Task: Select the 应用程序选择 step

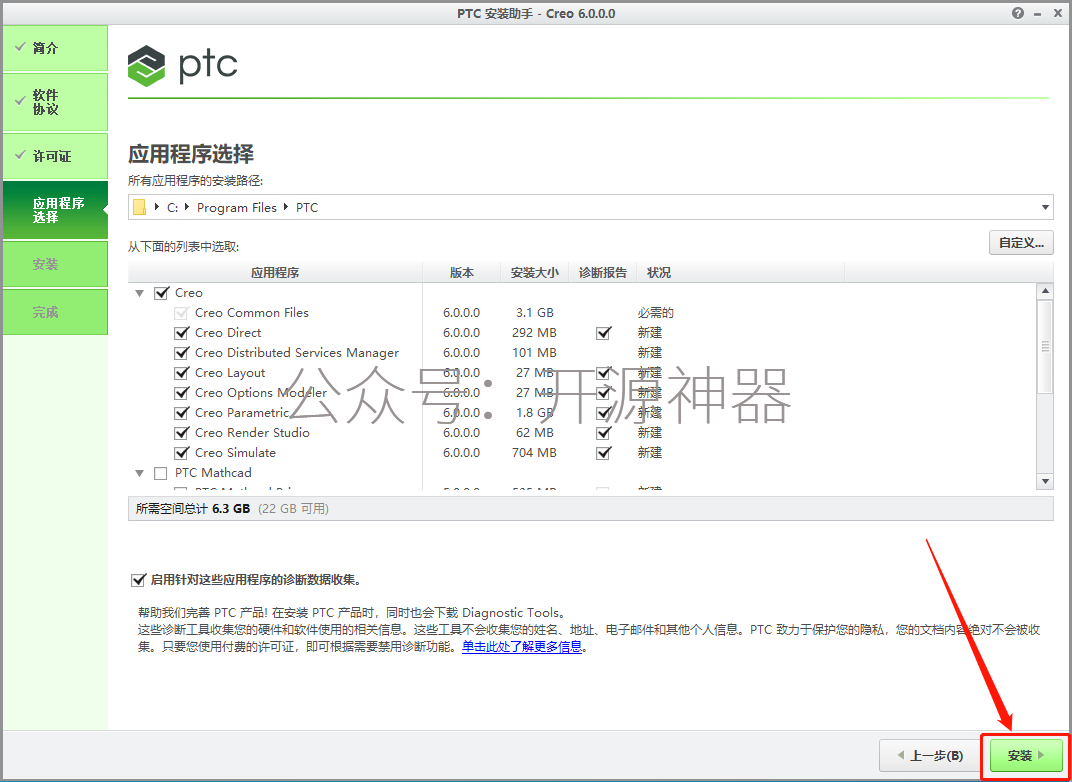Action: (55, 210)
